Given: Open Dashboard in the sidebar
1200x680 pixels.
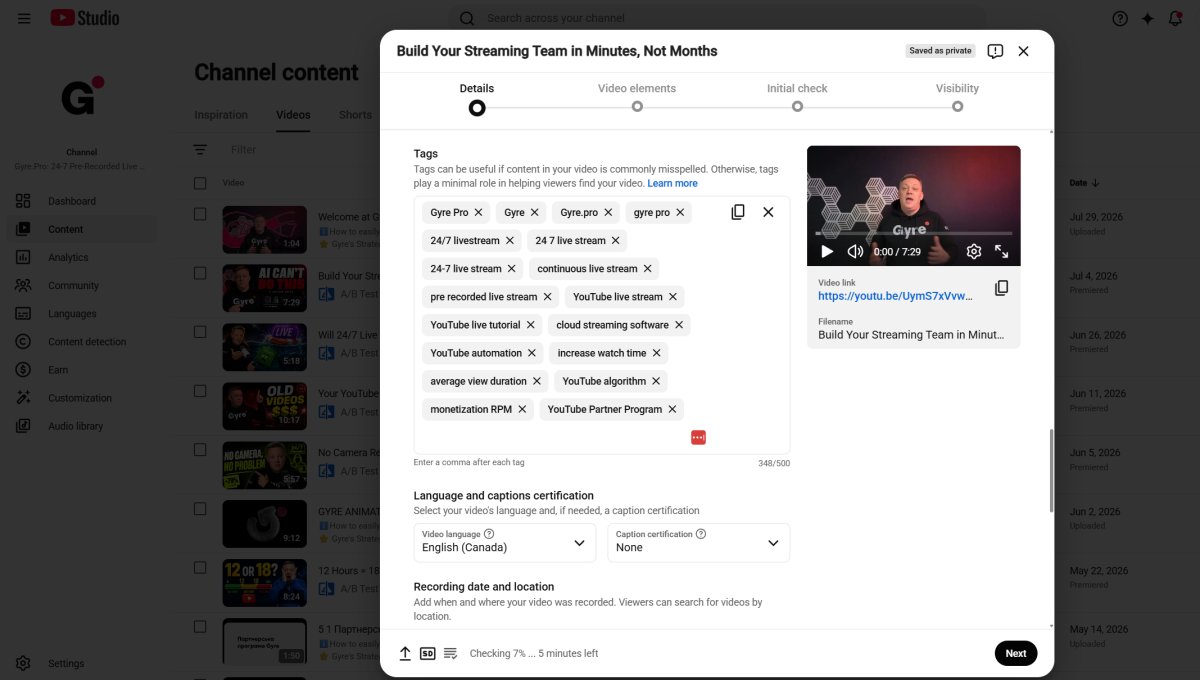Looking at the screenshot, I should 72,201.
